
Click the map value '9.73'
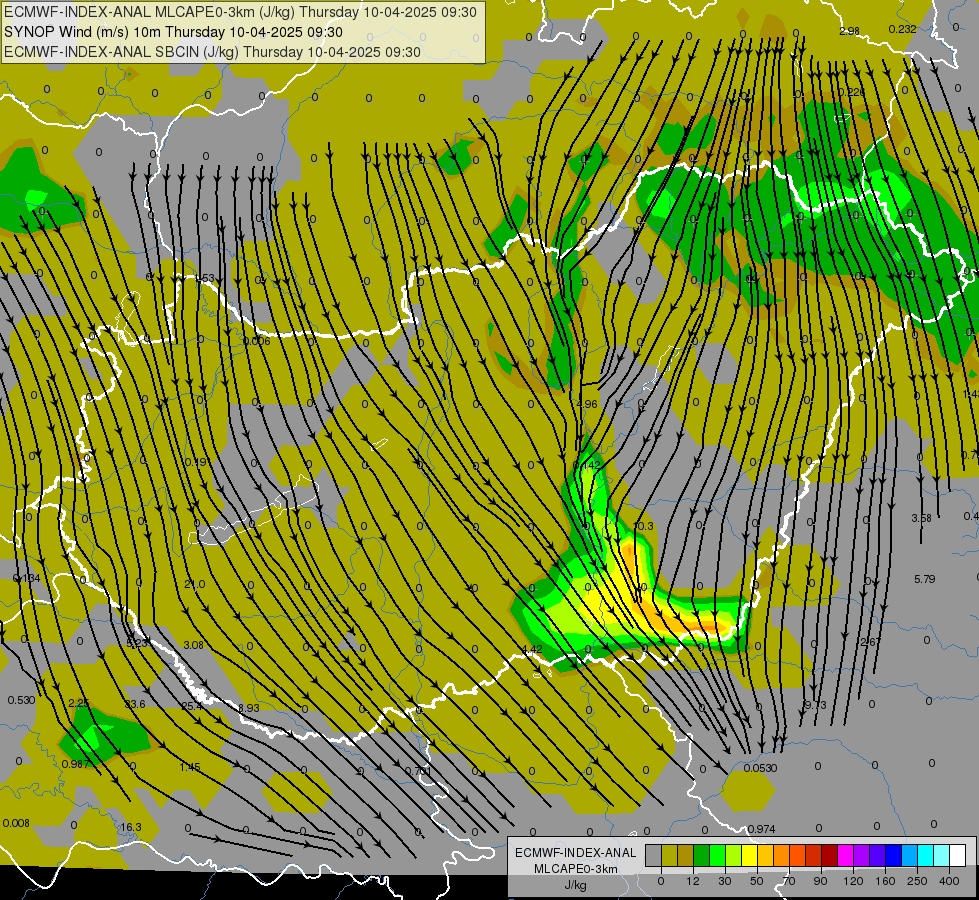point(815,705)
